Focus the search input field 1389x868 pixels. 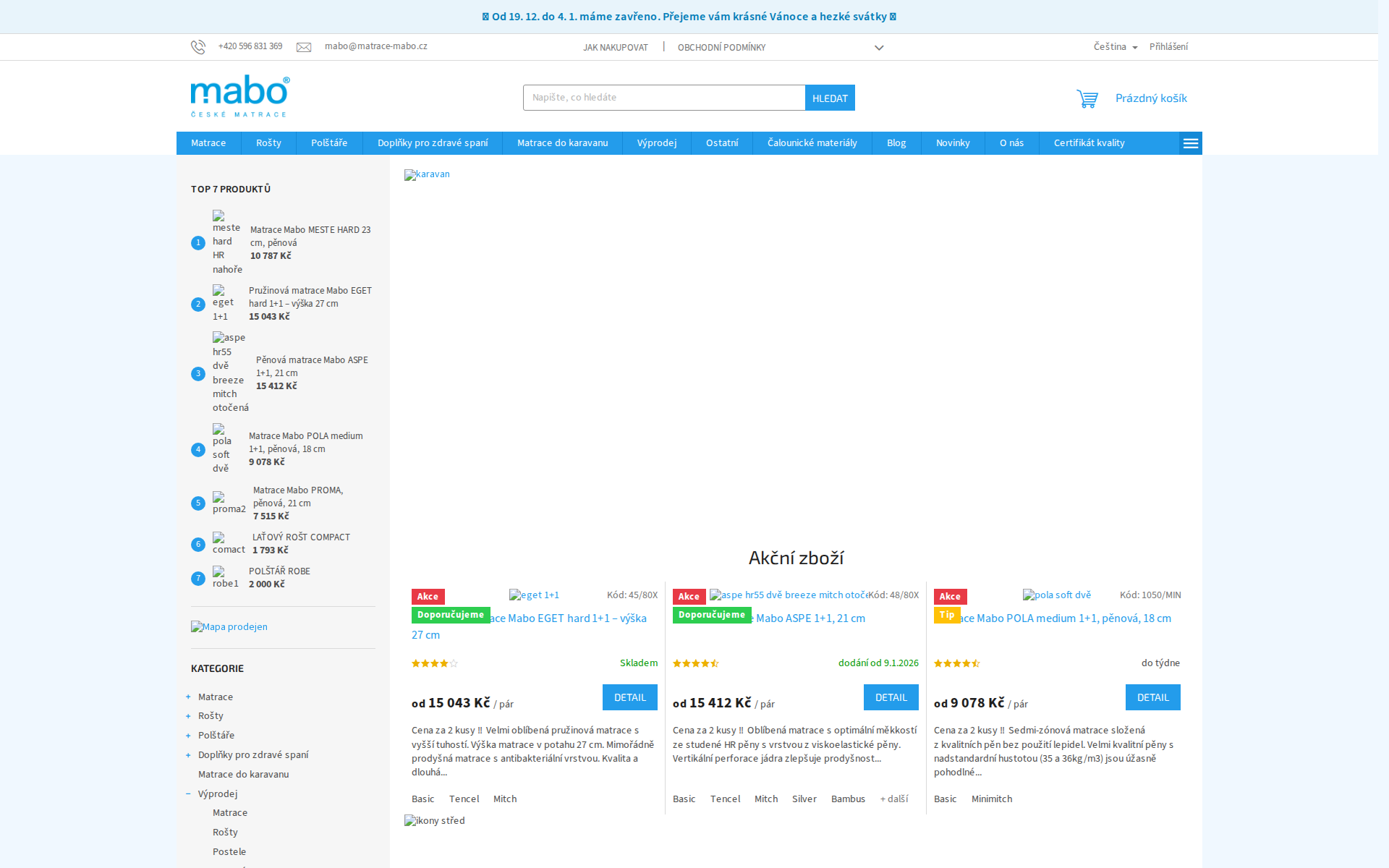coord(663,98)
